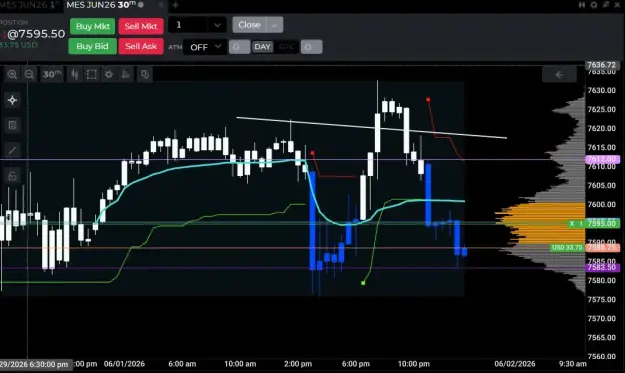The height and width of the screenshot is (373, 625).
Task: Click Buy Mkt button
Action: point(92,26)
